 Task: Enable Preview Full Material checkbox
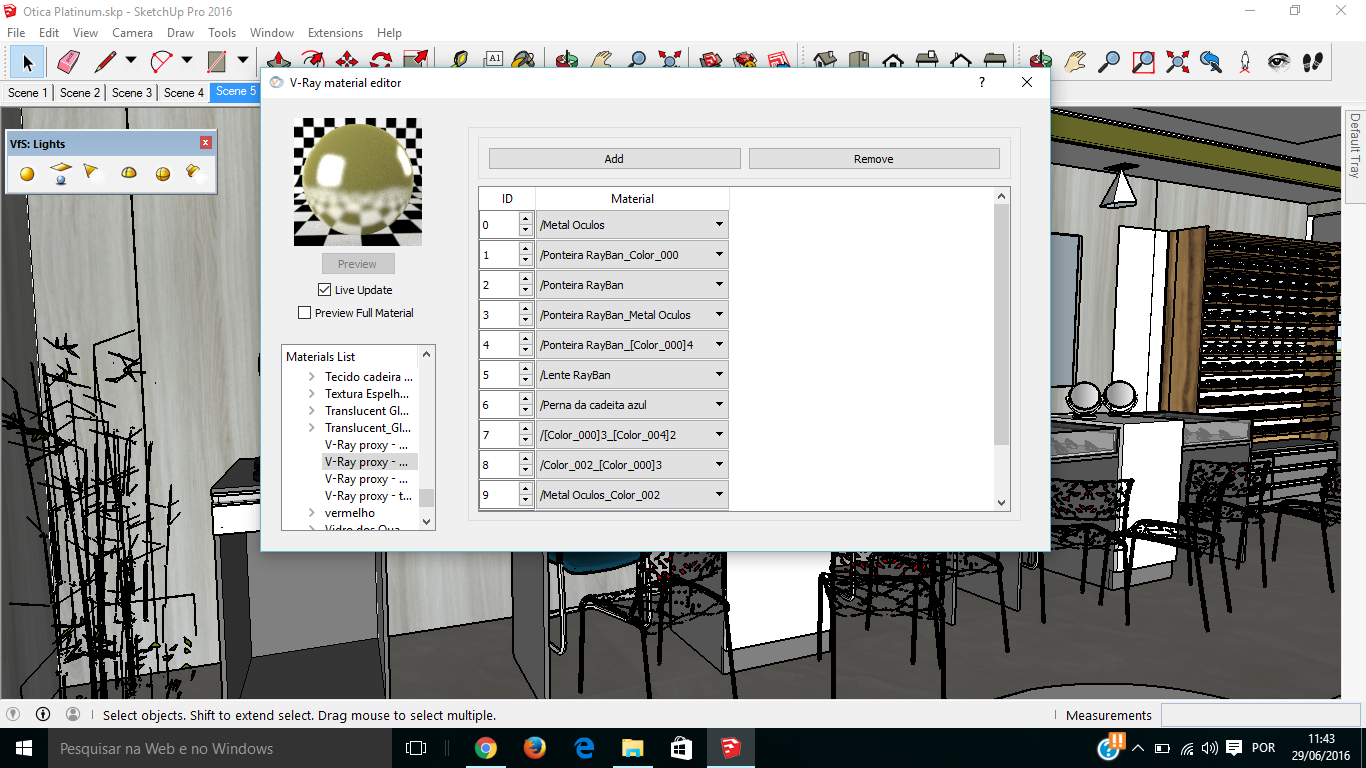pos(305,313)
